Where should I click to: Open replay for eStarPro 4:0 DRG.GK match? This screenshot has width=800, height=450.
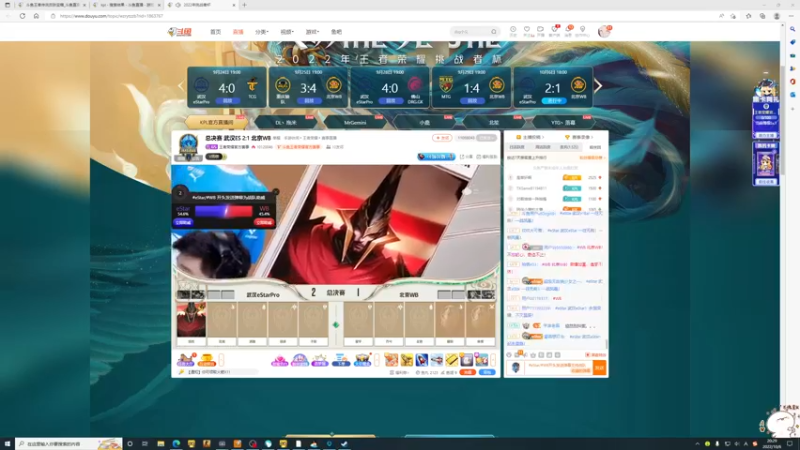point(390,101)
